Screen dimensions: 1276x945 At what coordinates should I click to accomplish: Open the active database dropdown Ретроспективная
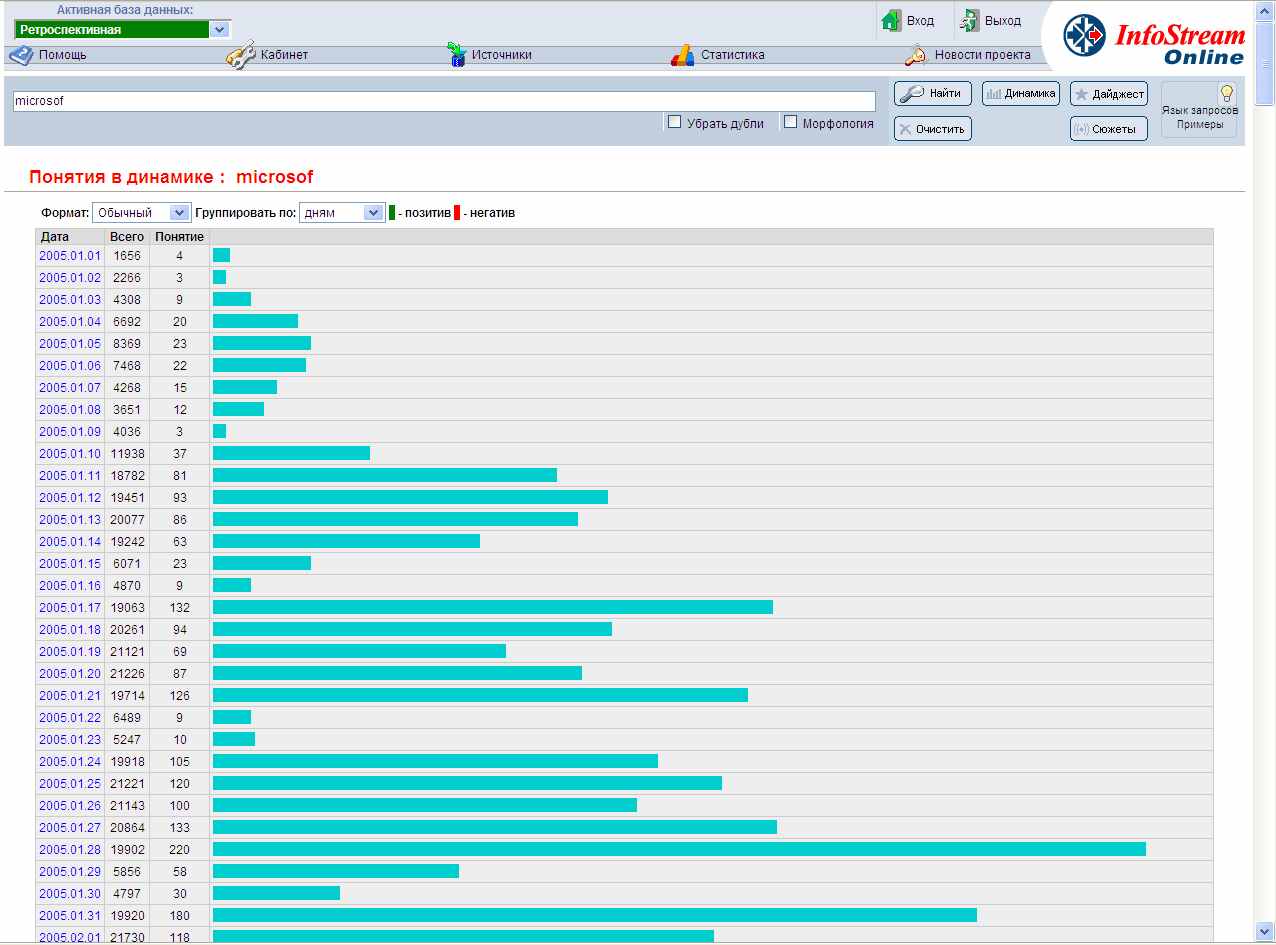[123, 29]
